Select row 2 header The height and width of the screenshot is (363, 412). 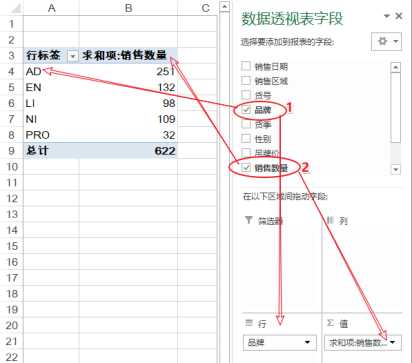(12, 40)
